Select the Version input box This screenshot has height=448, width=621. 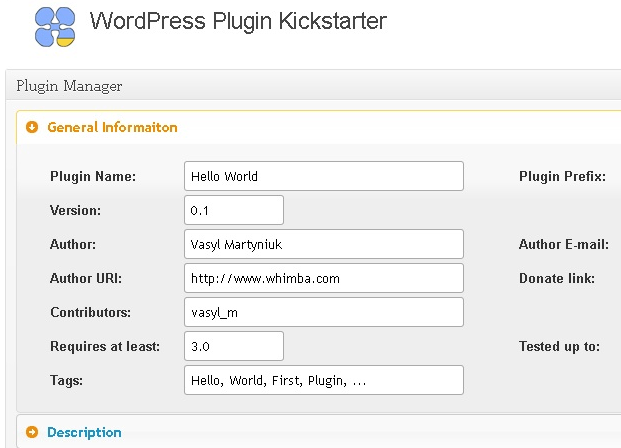(x=234, y=210)
